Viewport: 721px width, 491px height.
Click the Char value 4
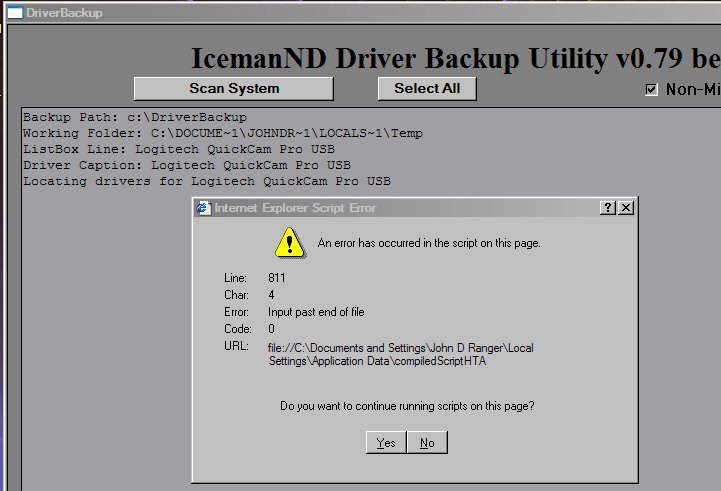click(x=271, y=295)
